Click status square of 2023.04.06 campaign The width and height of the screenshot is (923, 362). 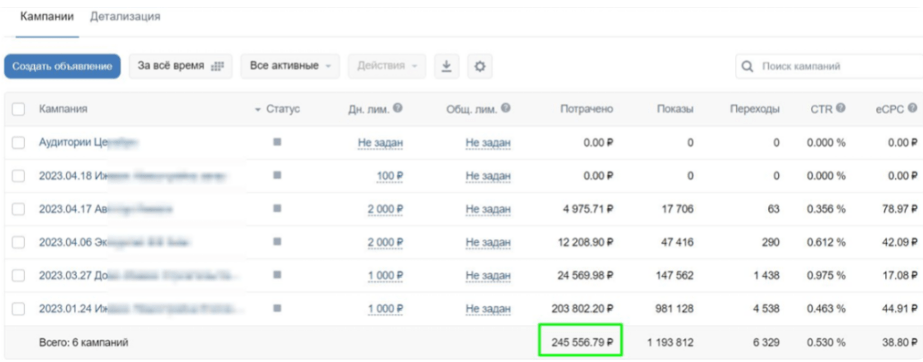277,241
